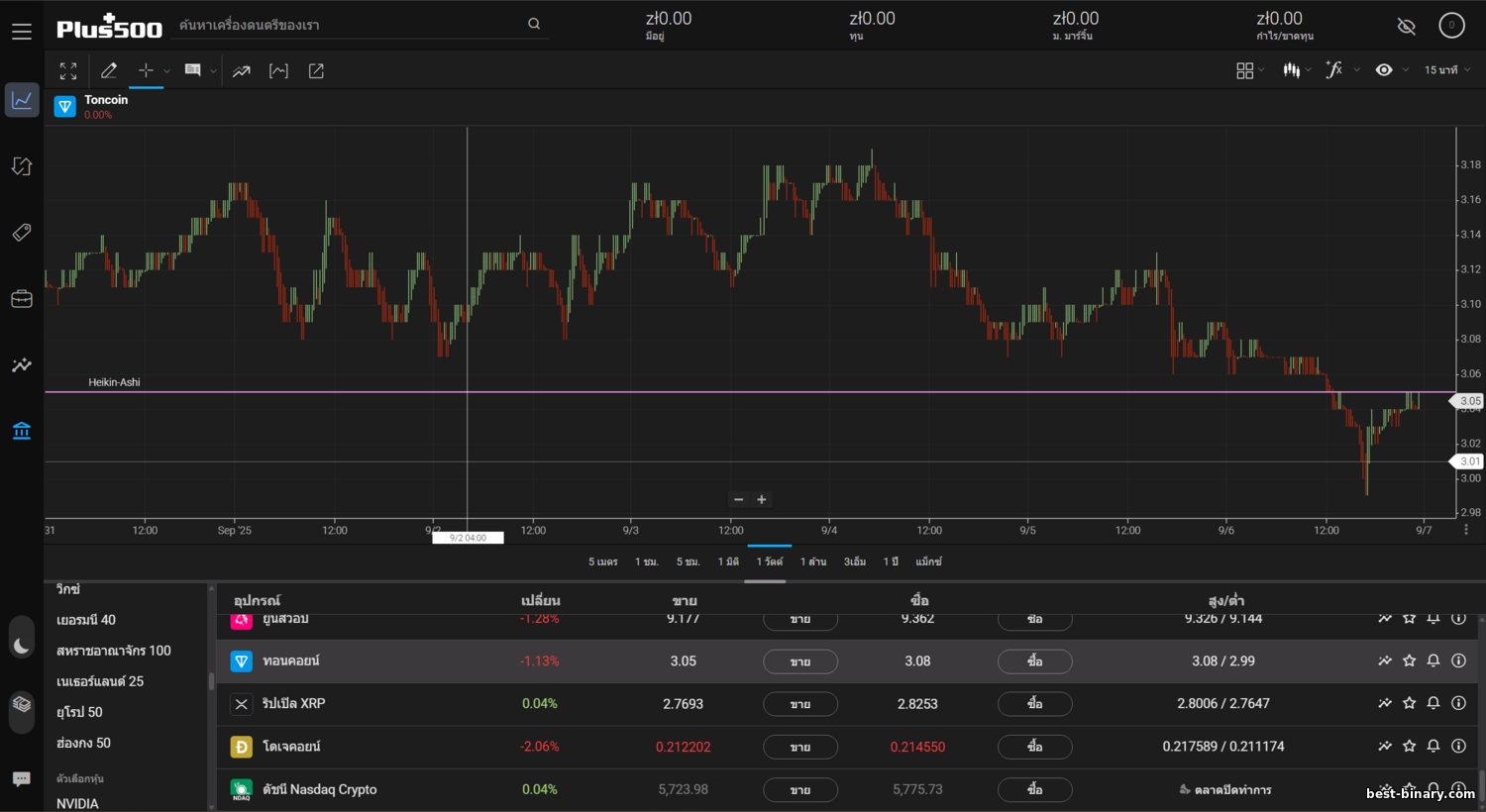1486x812 pixels.
Task: Open the bank funds icon in sidebar
Action: pos(22,431)
